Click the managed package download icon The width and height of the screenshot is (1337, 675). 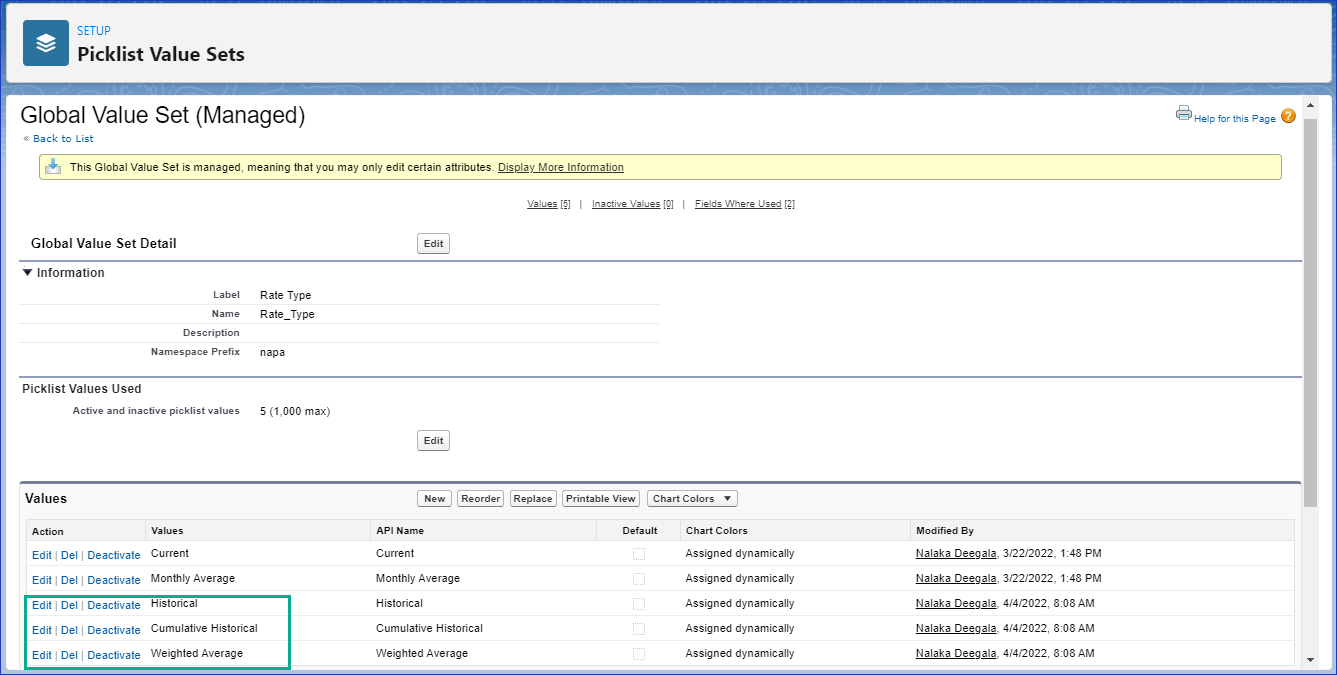click(54, 167)
